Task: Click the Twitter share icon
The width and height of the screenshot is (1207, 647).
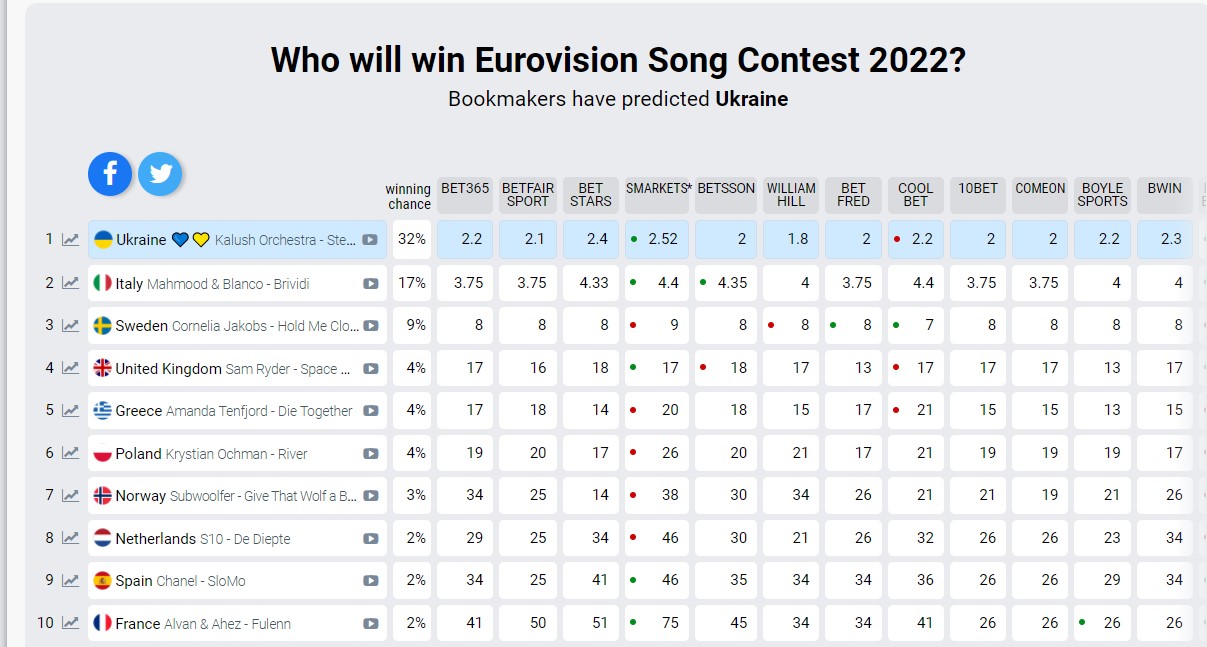Action: tap(160, 174)
